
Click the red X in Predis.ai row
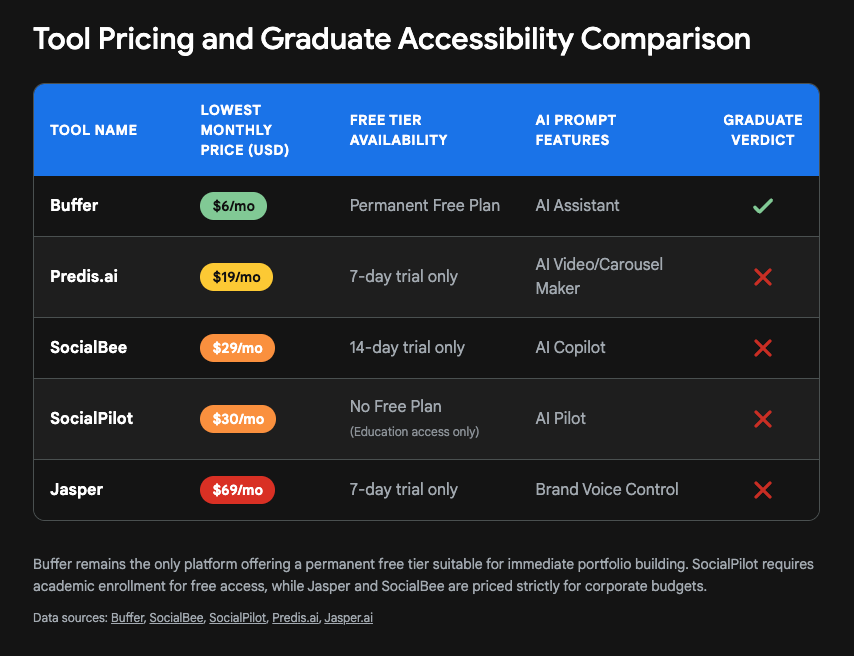point(763,277)
